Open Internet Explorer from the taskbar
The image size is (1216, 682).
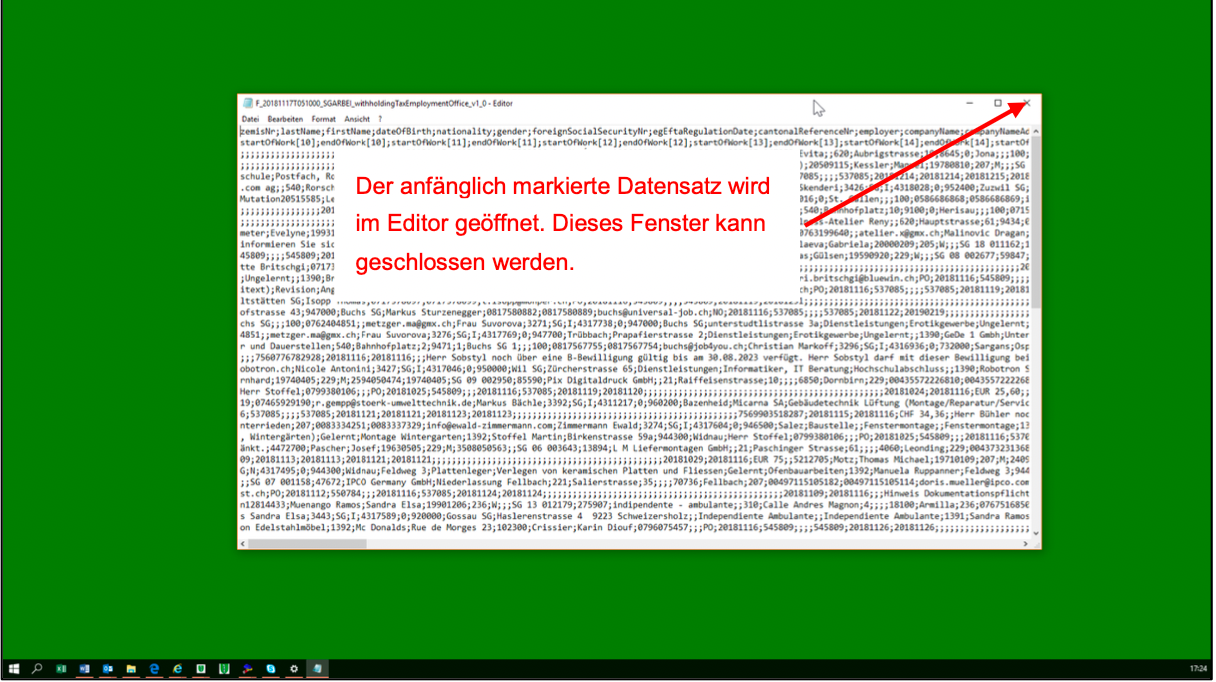point(177,668)
